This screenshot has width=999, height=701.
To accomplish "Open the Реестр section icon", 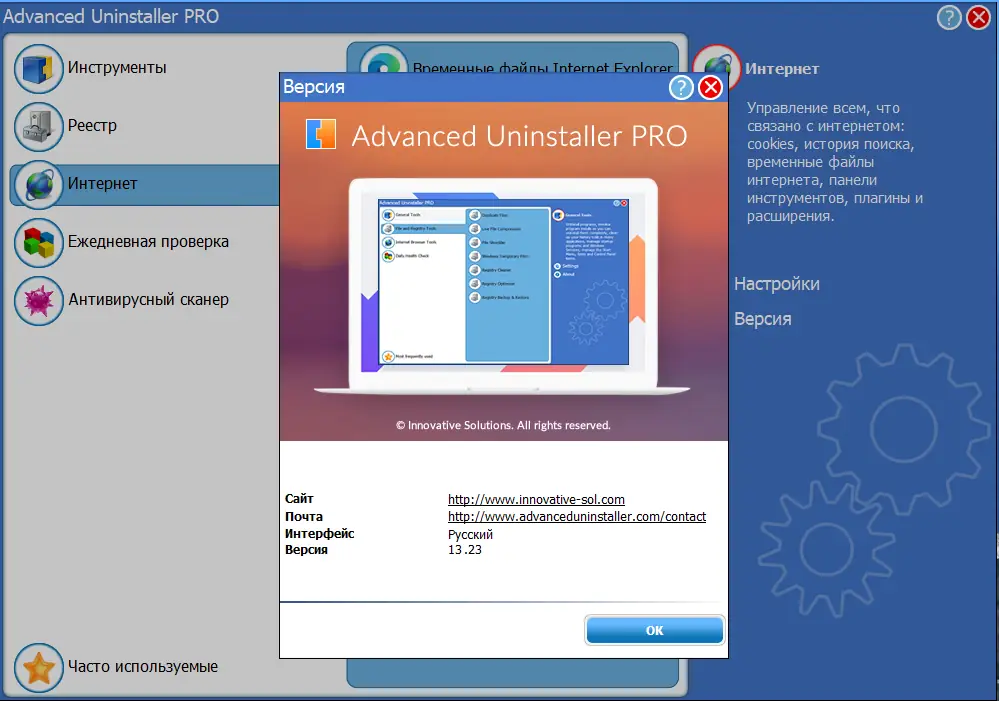I will (x=39, y=127).
